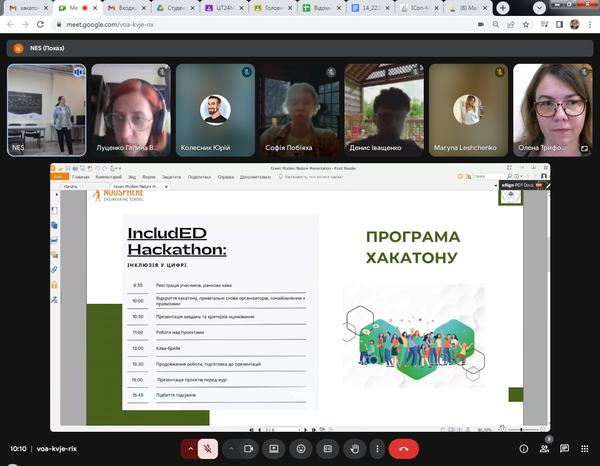Leave the call with red hang-up button
The height and width of the screenshot is (466, 600).
[x=404, y=449]
